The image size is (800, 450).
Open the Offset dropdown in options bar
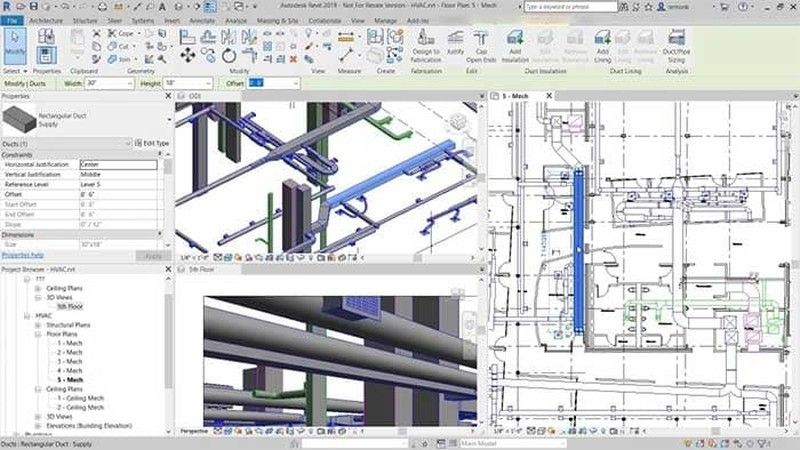296,83
